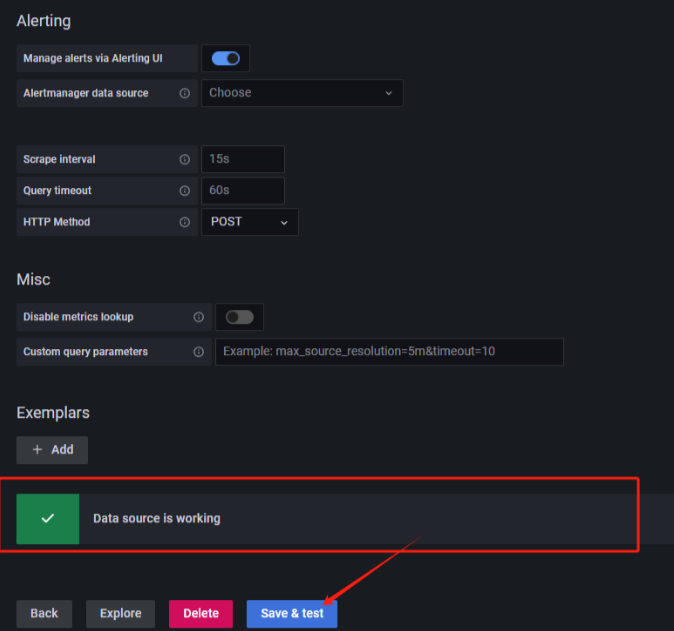Viewport: 674px width, 631px height.
Task: Show info icon for HTTP Method
Action: coord(184,222)
